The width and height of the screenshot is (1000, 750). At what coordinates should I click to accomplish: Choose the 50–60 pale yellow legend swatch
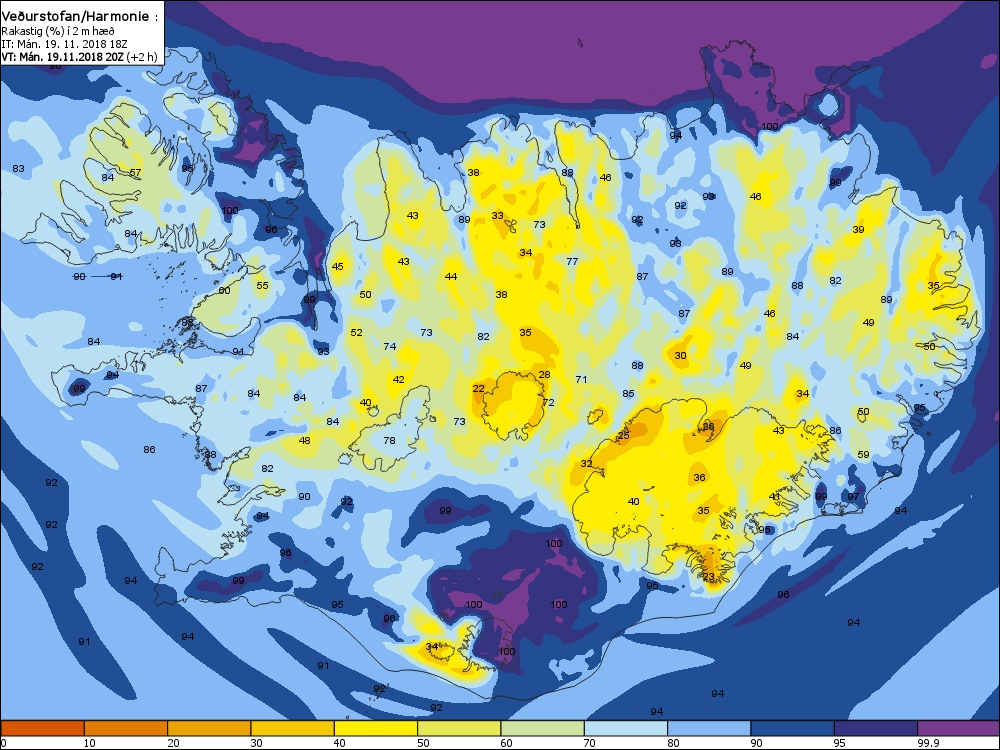click(459, 728)
